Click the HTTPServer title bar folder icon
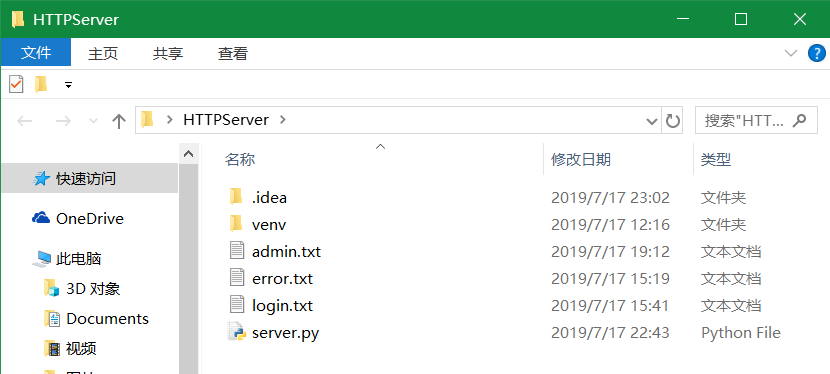Image resolution: width=830 pixels, height=374 pixels. tap(17, 19)
